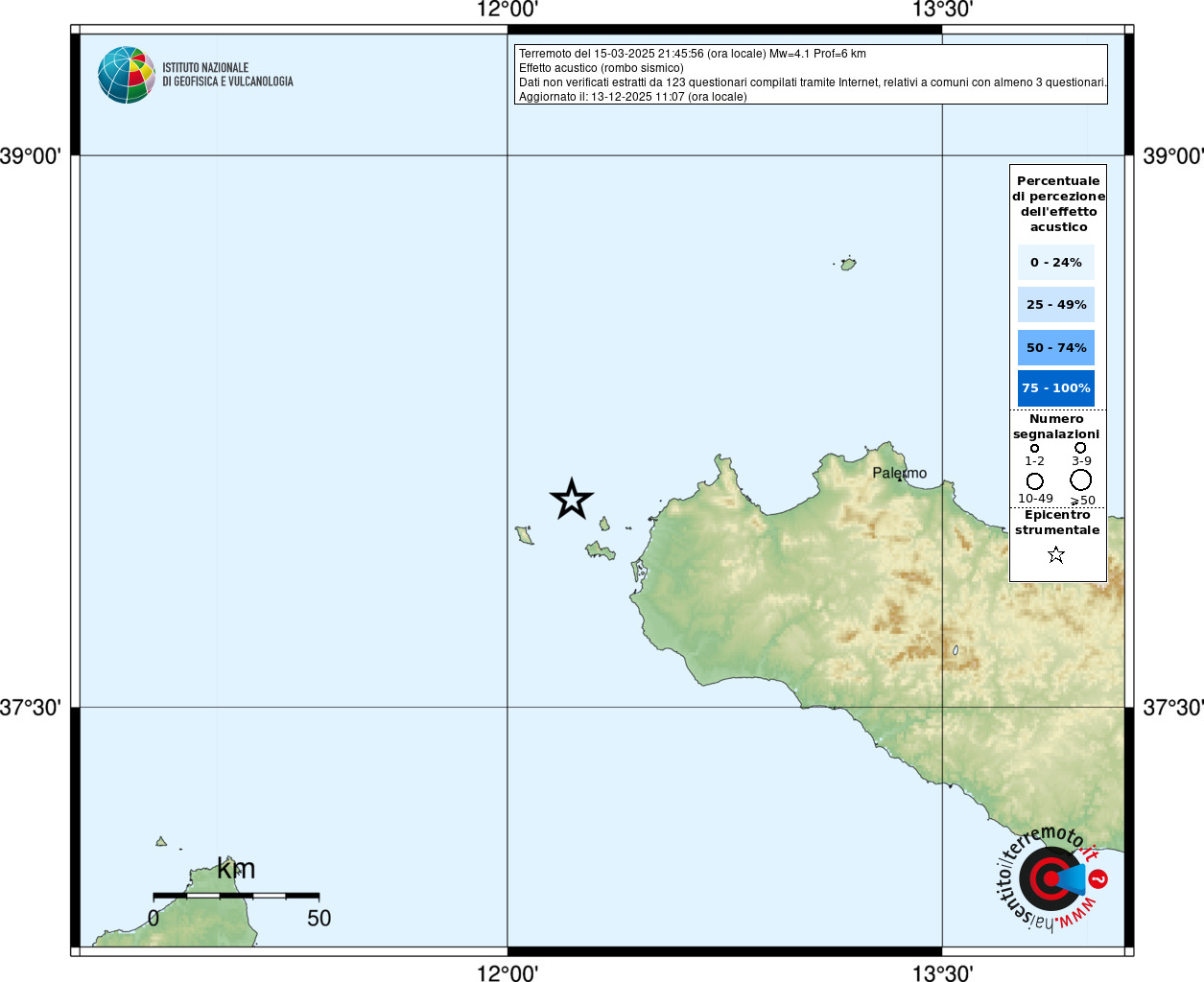The height and width of the screenshot is (982, 1204).
Task: Click the 0 - 24% legend swatch
Action: point(1055,262)
